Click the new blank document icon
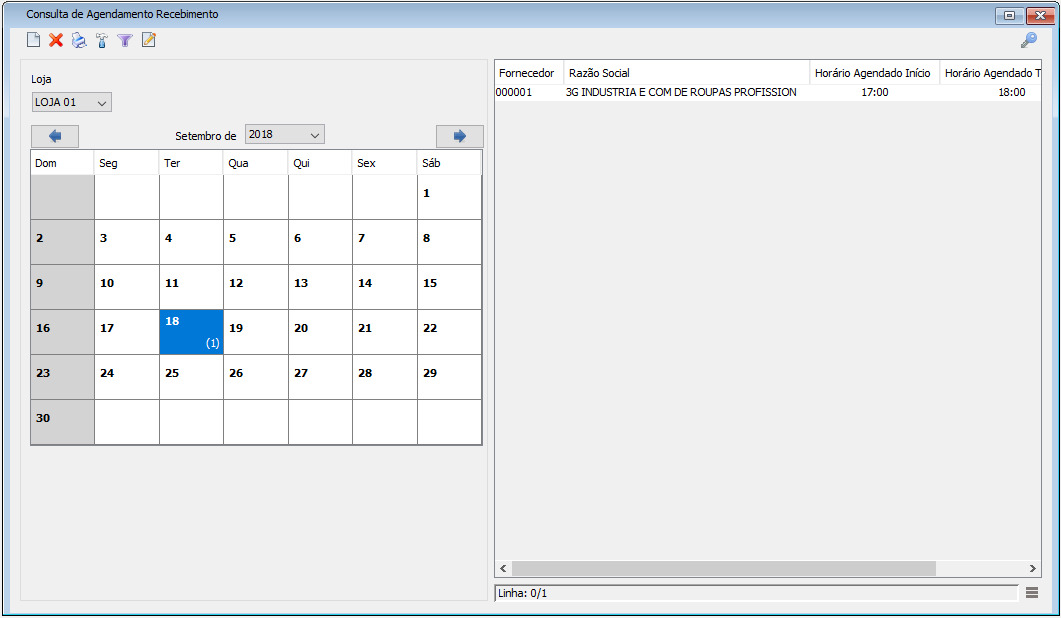Image resolution: width=1061 pixels, height=618 pixels. click(33, 41)
